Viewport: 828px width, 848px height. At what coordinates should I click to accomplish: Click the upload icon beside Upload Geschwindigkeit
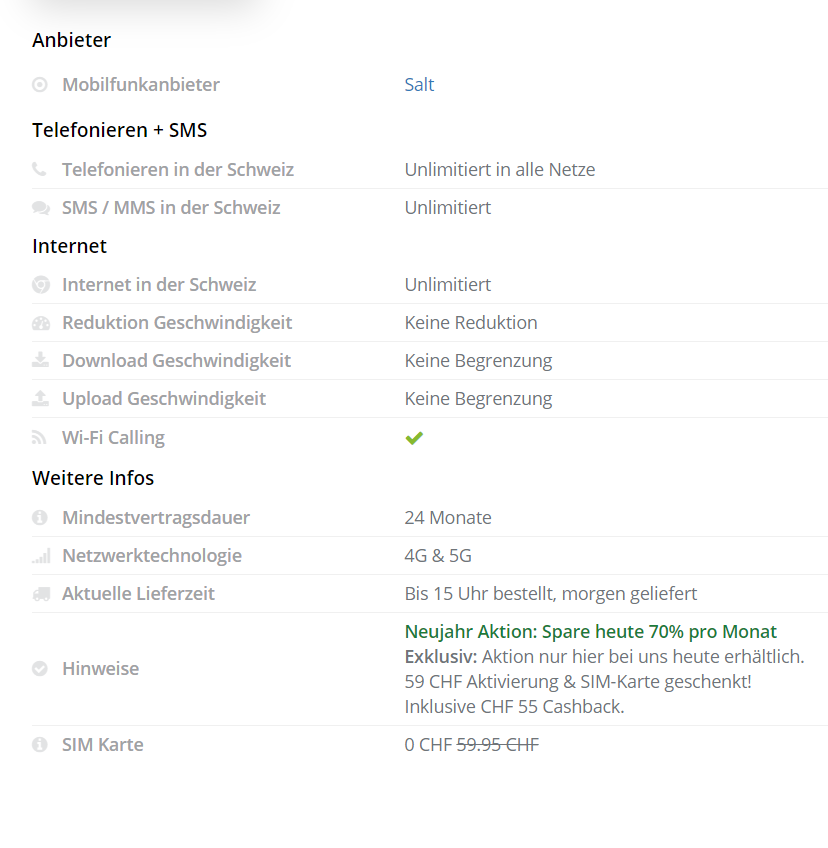tap(40, 399)
